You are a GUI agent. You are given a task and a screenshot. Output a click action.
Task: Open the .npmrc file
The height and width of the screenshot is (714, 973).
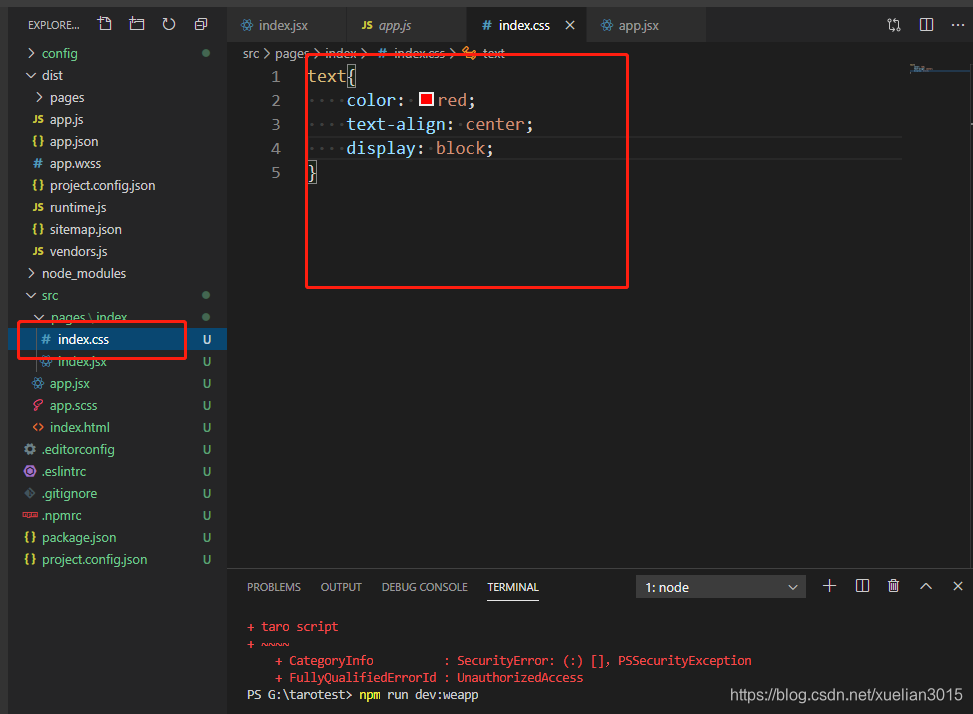(118, 515)
